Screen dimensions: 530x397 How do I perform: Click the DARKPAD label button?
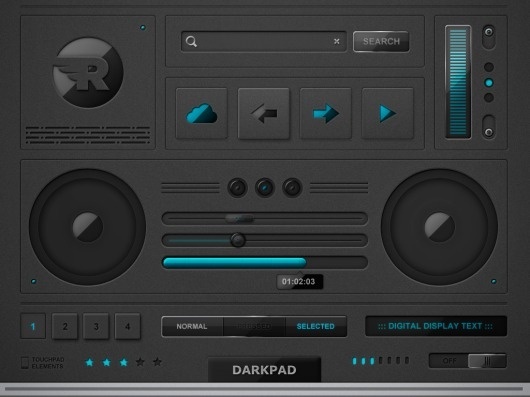pyautogui.click(x=264, y=370)
